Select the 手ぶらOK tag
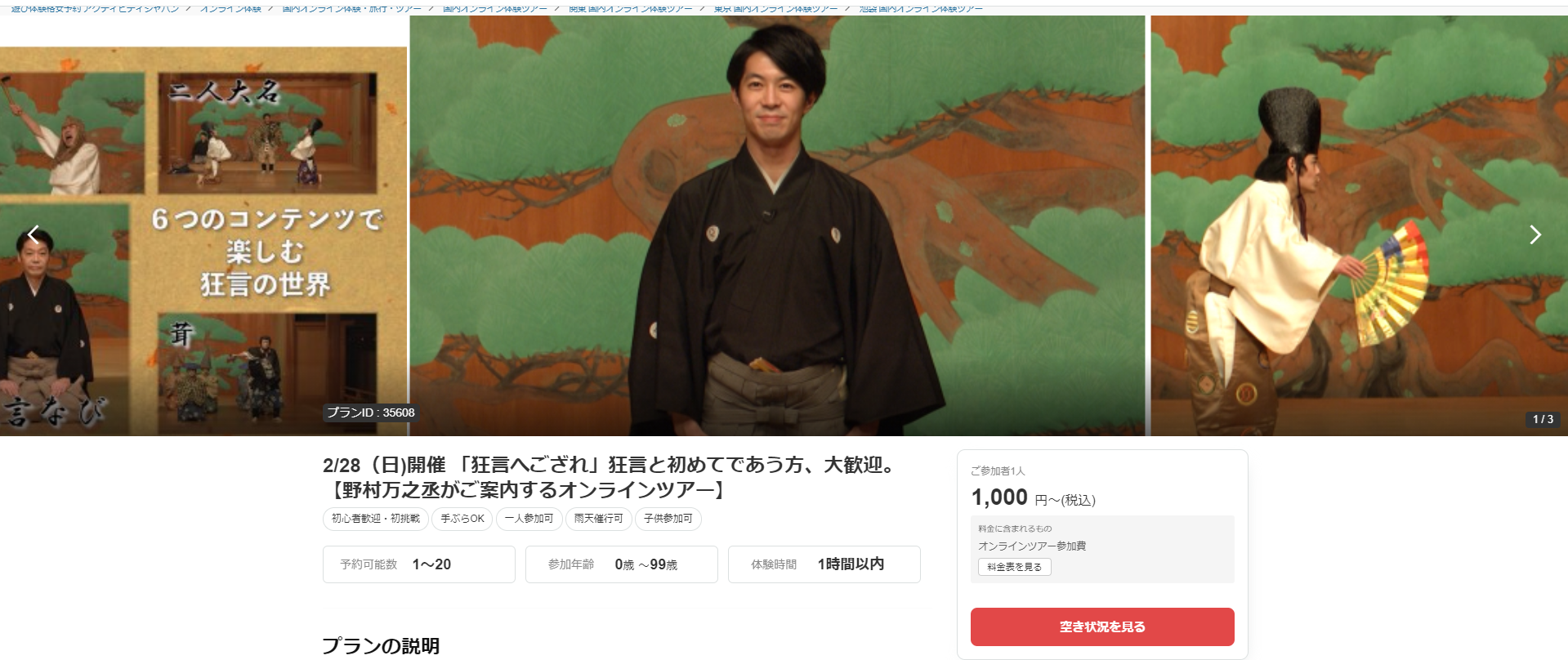The image size is (1568, 660). click(x=462, y=519)
